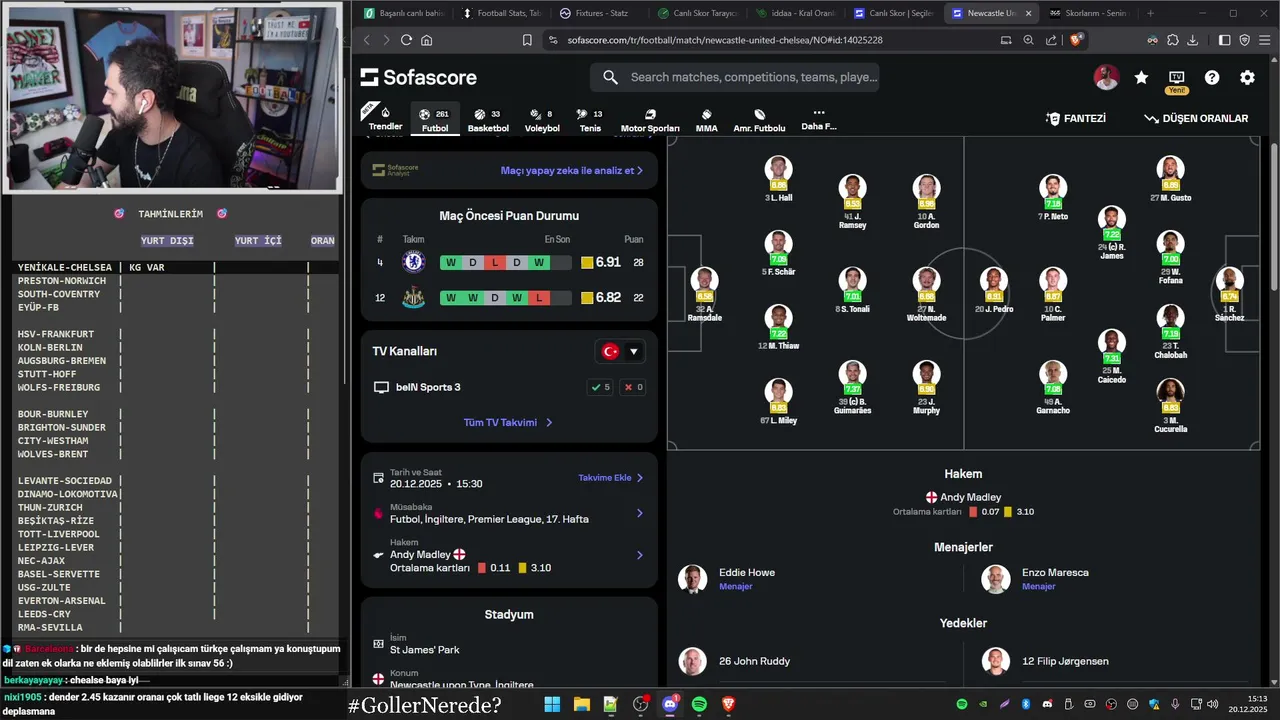
Task: Open Maçı yapay zeka ile analiz et
Action: [x=572, y=170]
